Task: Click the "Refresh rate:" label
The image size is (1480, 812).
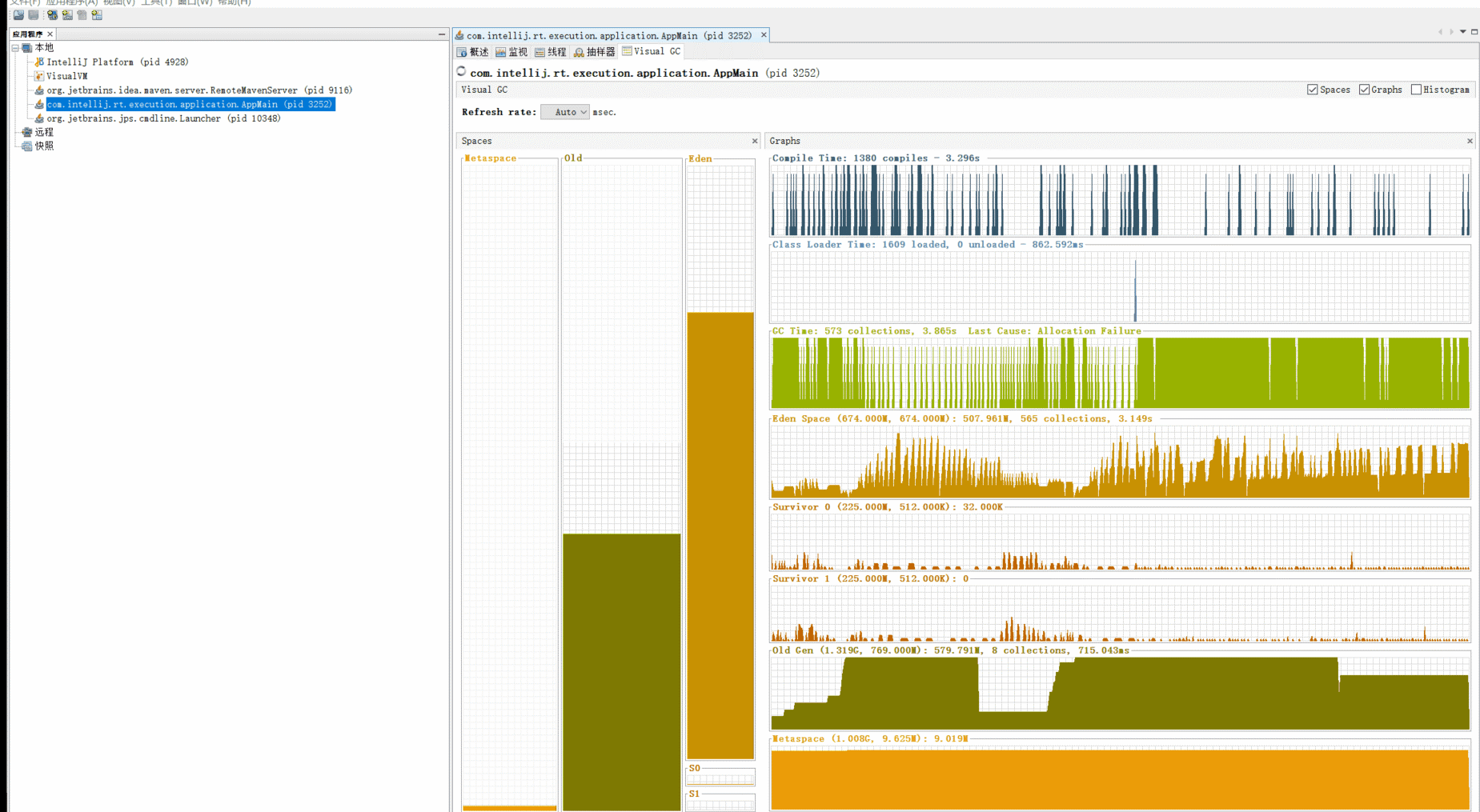Action: tap(499, 112)
